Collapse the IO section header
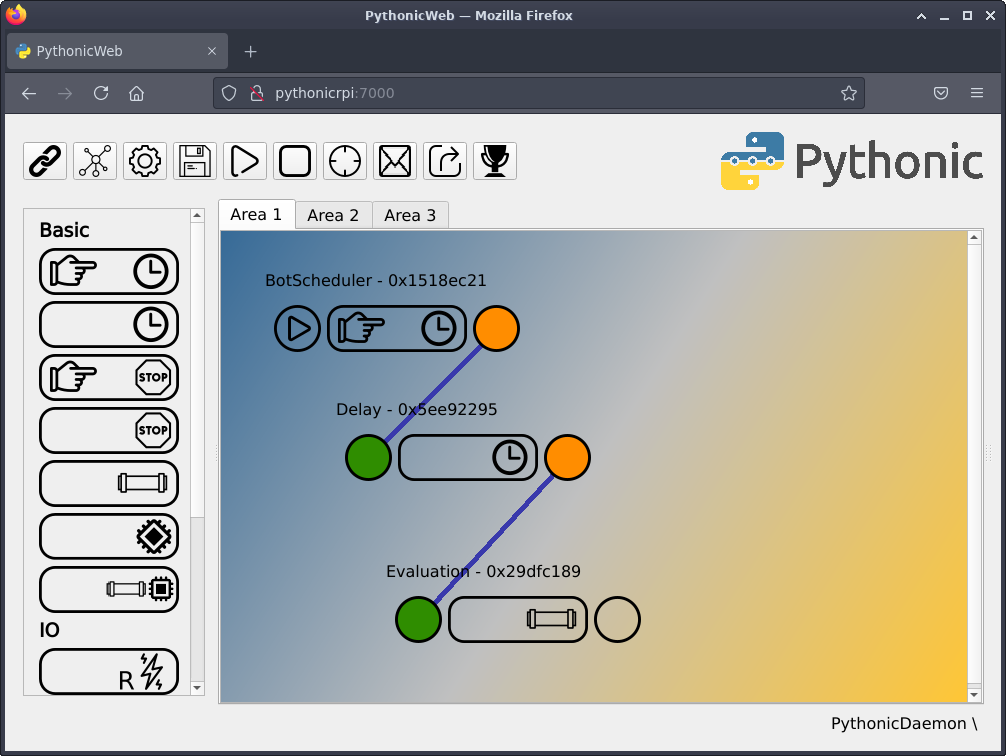1006x756 pixels. point(47,630)
